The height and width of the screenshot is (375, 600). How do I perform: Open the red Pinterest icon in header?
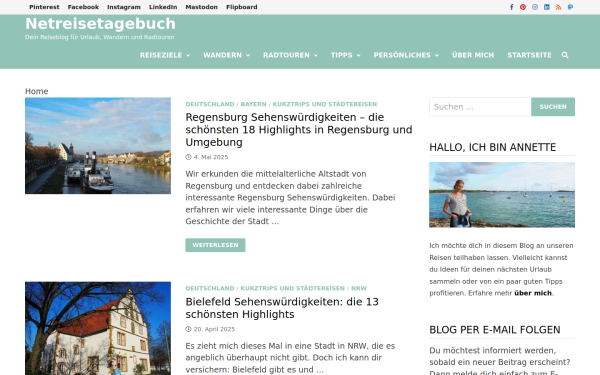pos(523,7)
